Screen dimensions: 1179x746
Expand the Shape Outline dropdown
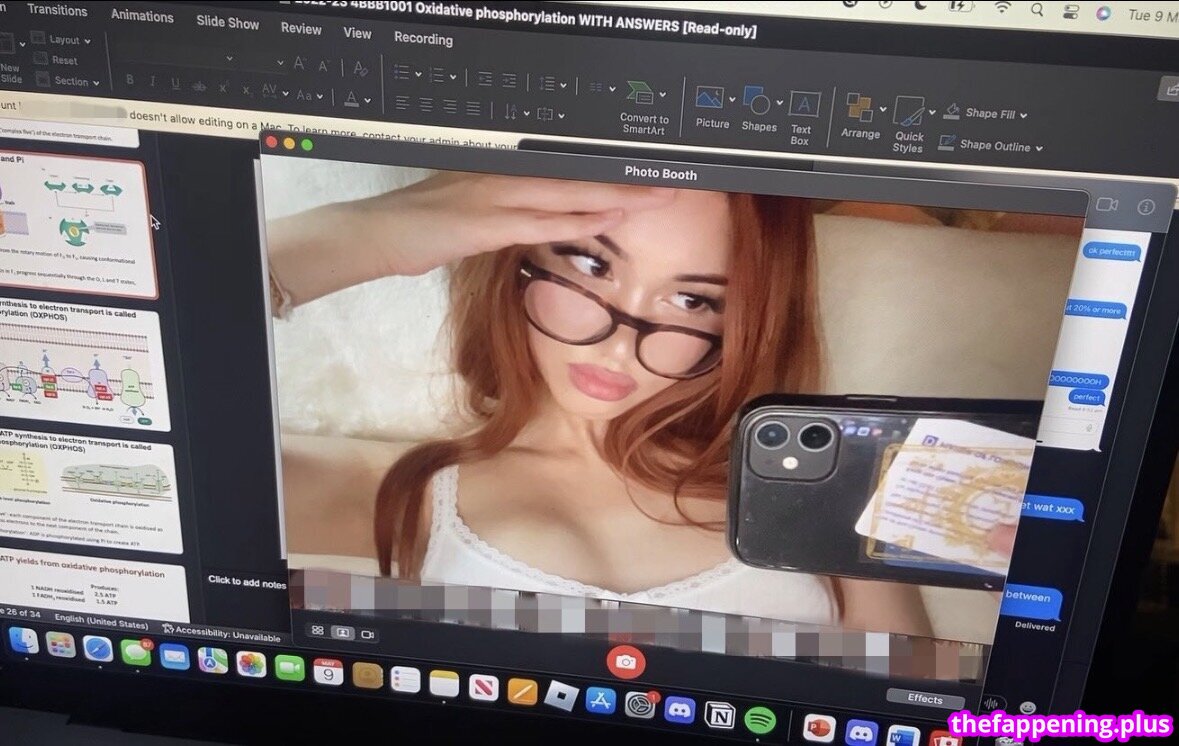[x=1038, y=148]
